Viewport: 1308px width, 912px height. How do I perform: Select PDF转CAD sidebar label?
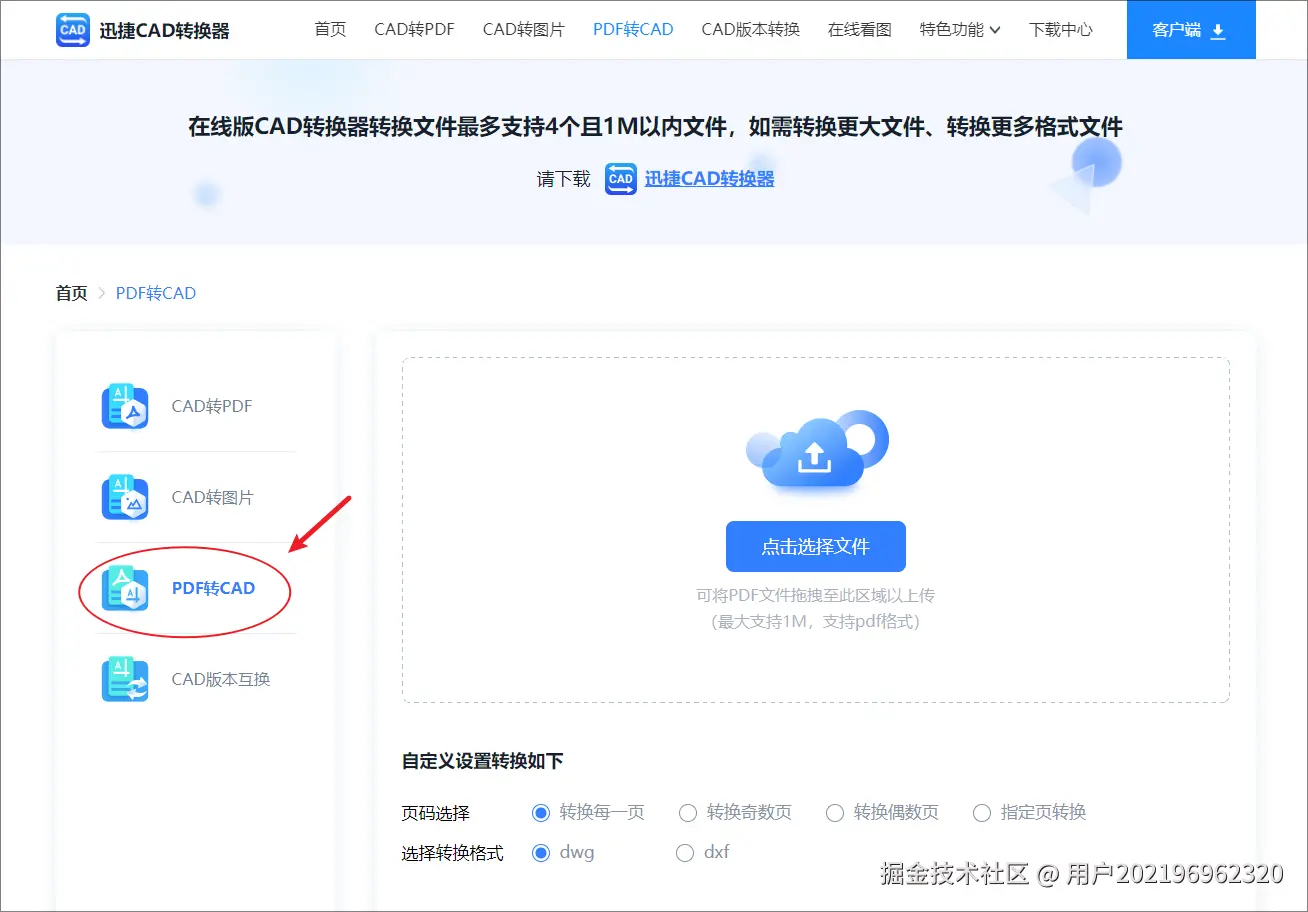tap(213, 588)
